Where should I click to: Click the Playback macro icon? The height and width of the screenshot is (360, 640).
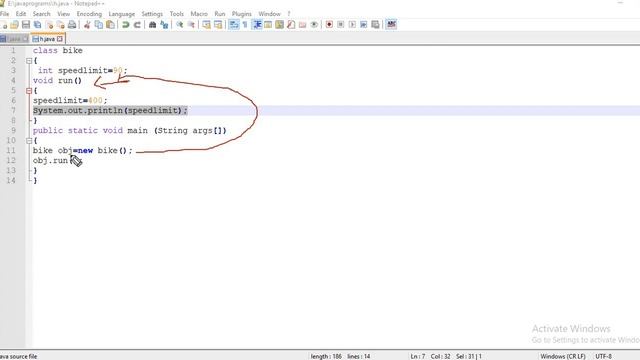352,25
